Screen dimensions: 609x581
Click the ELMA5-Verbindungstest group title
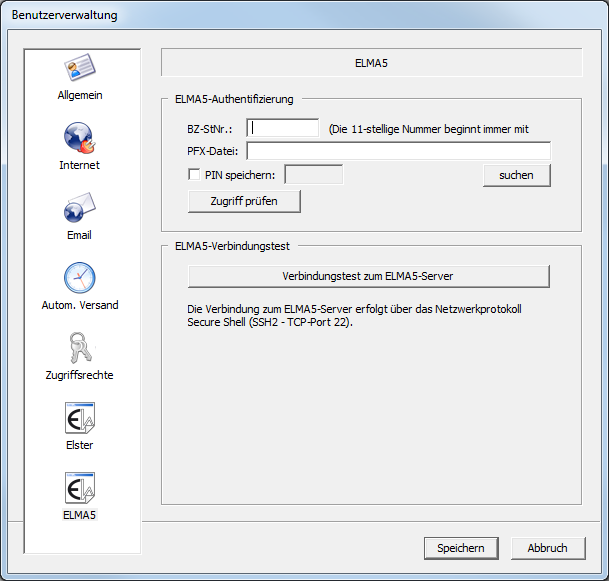[232, 246]
